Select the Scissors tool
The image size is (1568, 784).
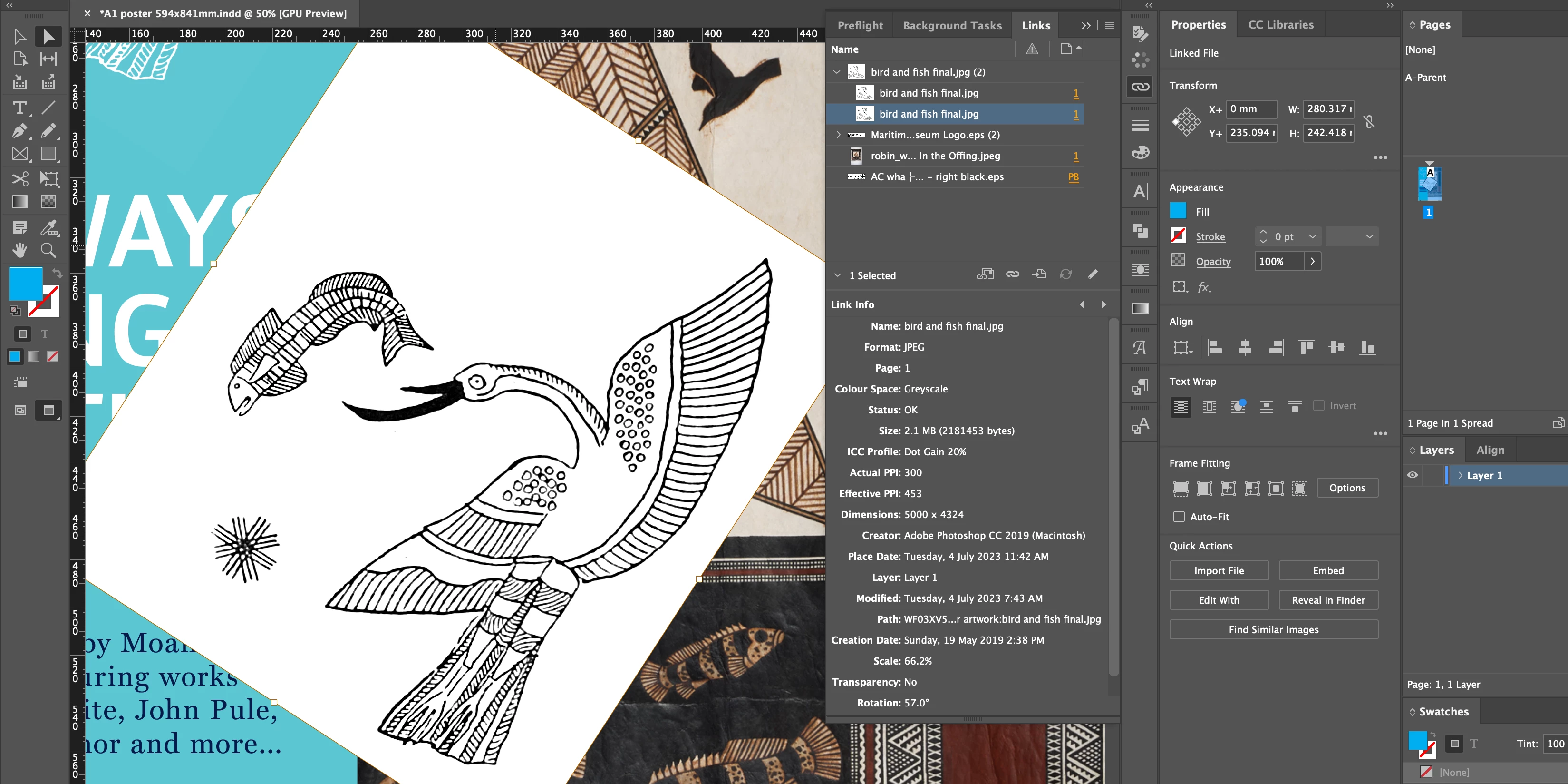tap(19, 178)
